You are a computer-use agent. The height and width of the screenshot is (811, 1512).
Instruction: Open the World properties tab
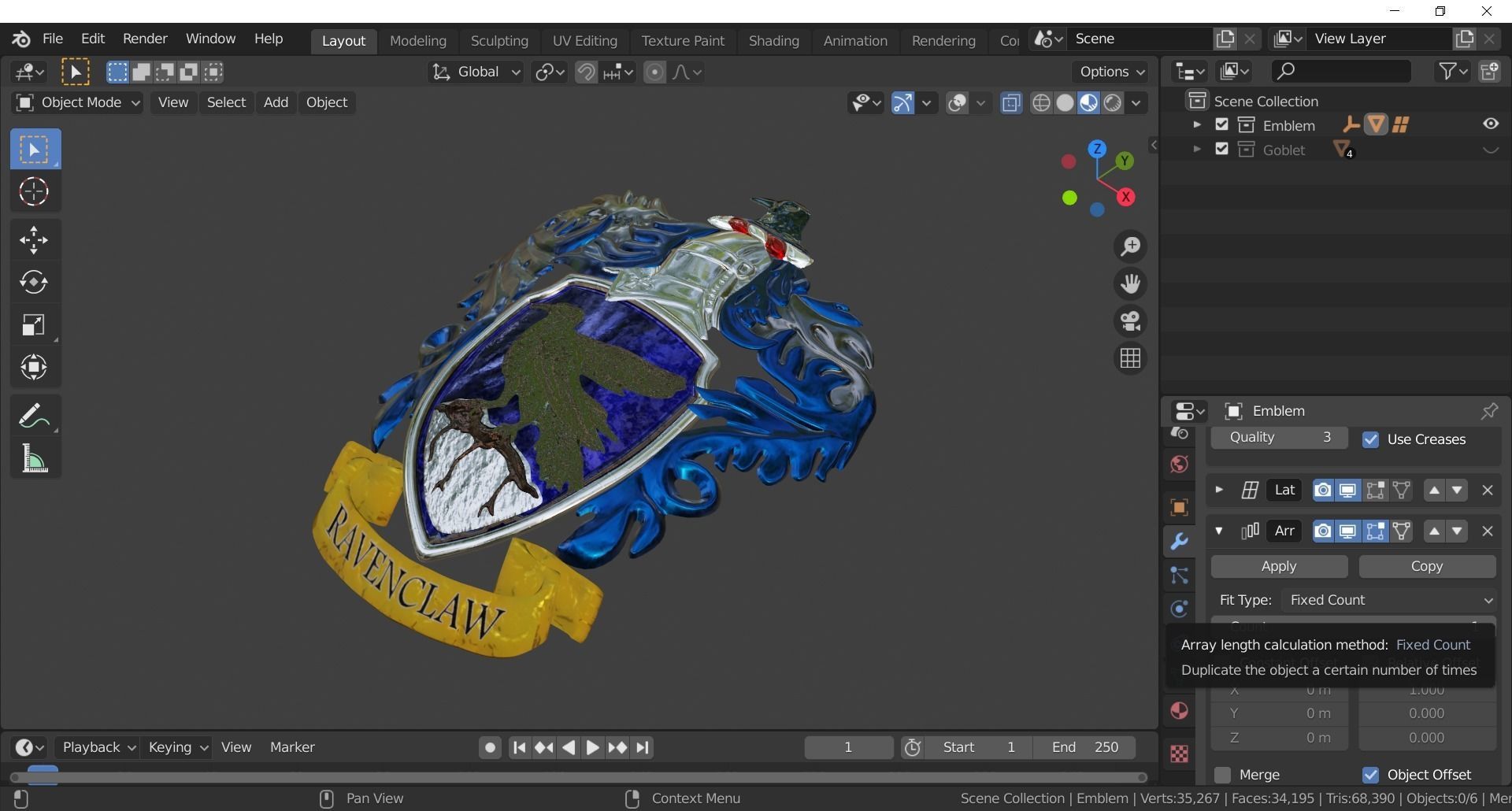point(1179,465)
